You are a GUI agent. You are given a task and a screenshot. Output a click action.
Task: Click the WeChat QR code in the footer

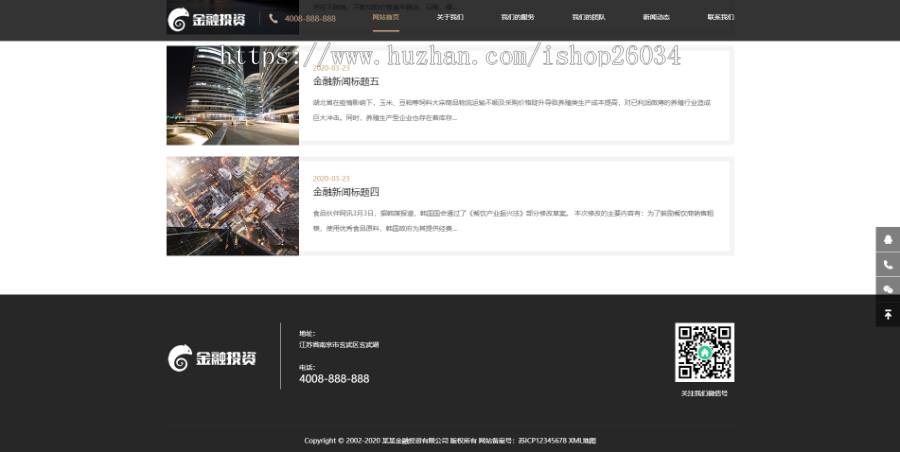tap(704, 352)
